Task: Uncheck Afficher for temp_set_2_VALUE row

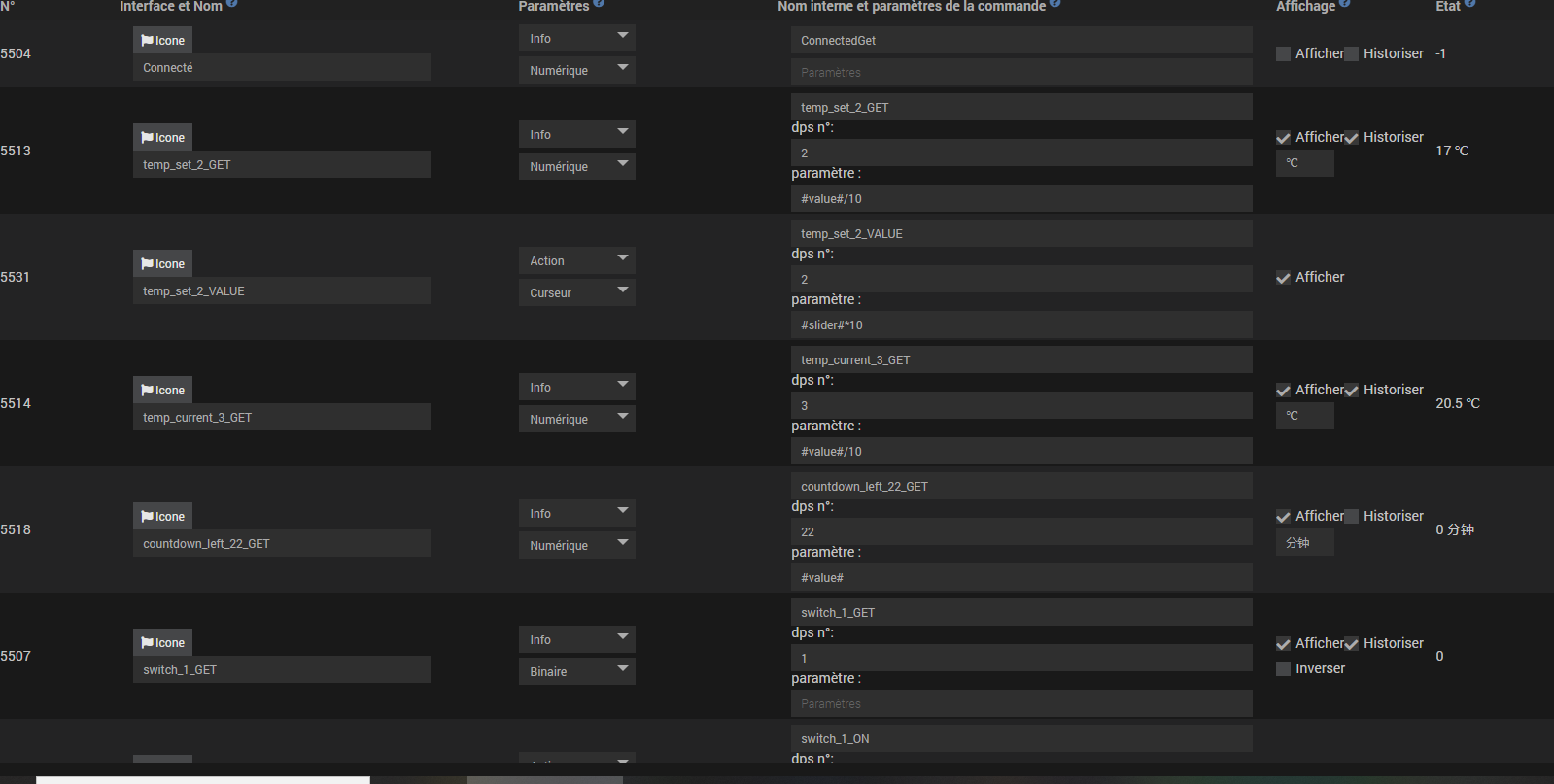Action: click(x=1283, y=278)
